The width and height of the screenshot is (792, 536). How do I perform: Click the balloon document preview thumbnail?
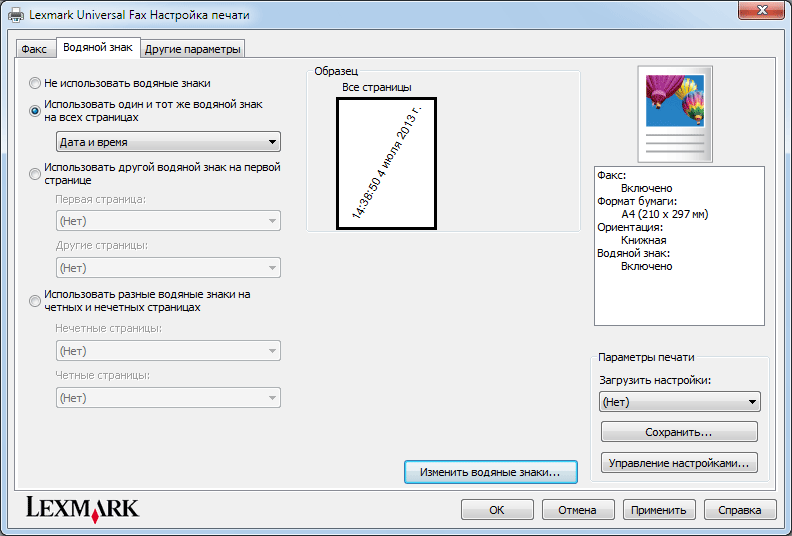[675, 114]
